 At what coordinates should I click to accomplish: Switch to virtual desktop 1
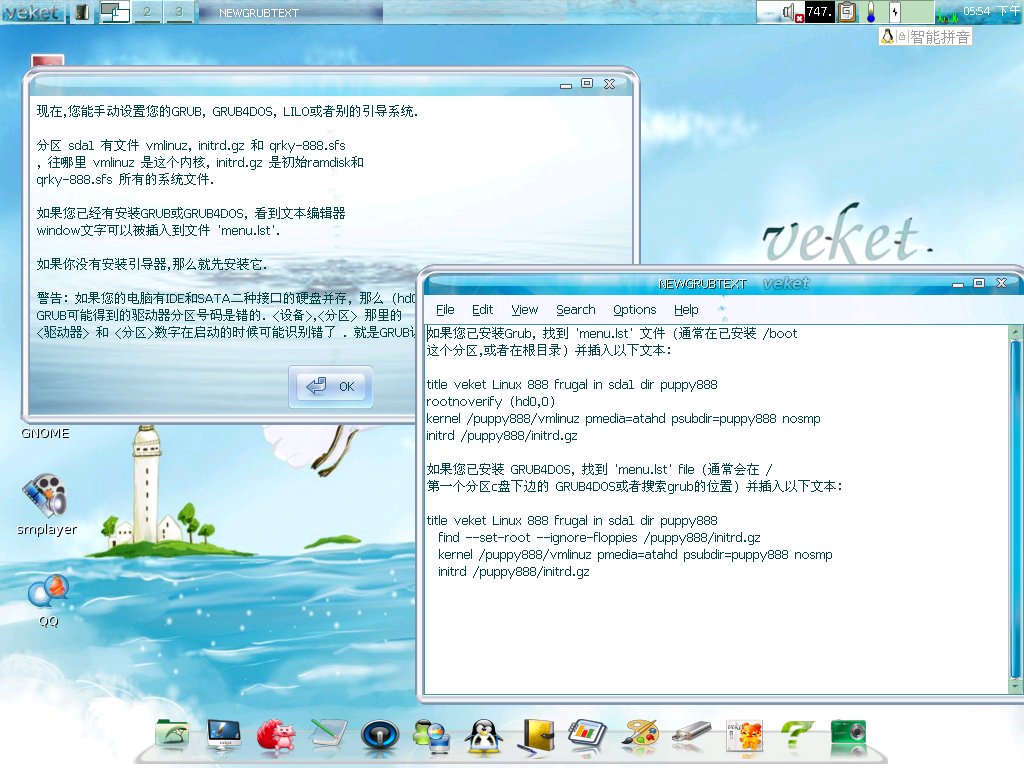point(115,12)
